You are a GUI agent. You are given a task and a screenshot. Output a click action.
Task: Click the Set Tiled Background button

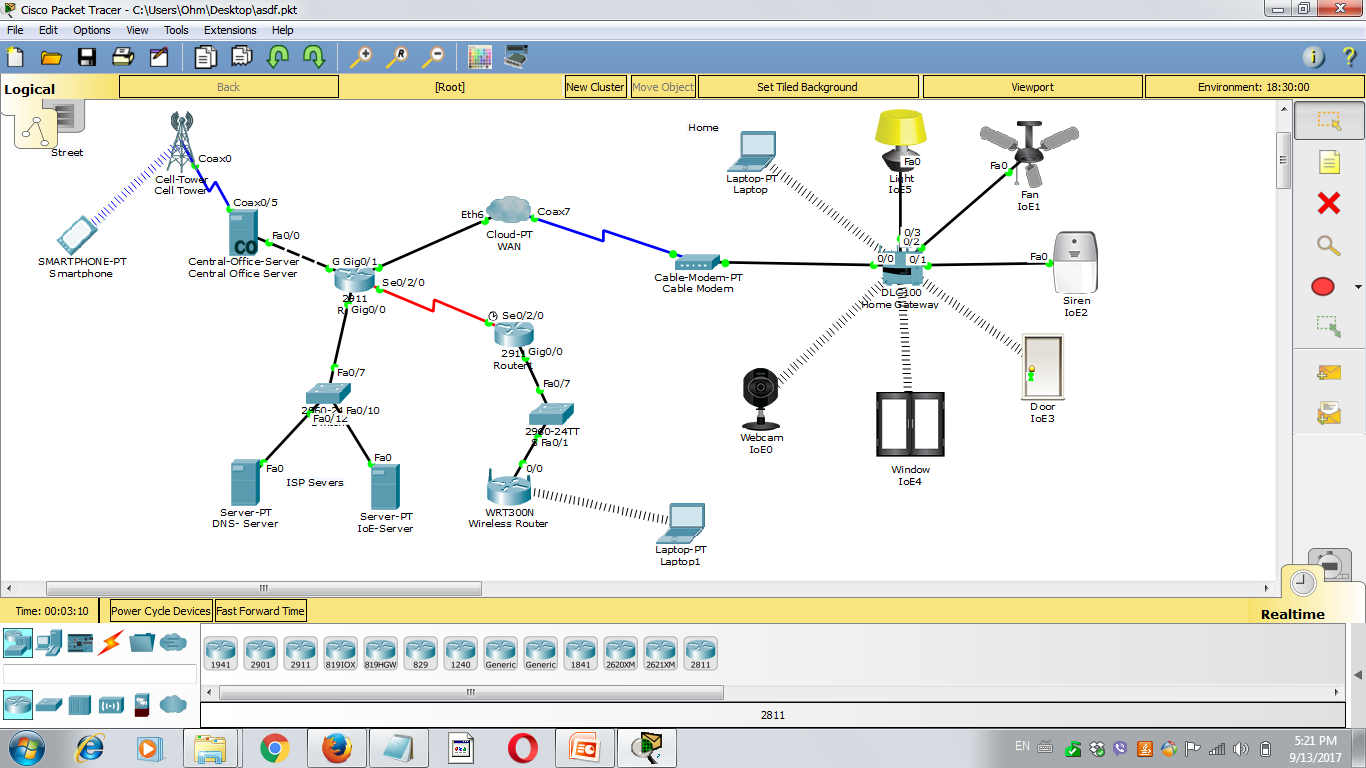(808, 87)
